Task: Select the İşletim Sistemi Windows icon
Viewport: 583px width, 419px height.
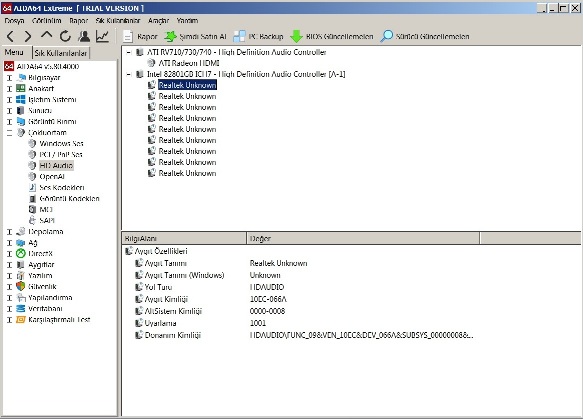Action: click(21, 99)
